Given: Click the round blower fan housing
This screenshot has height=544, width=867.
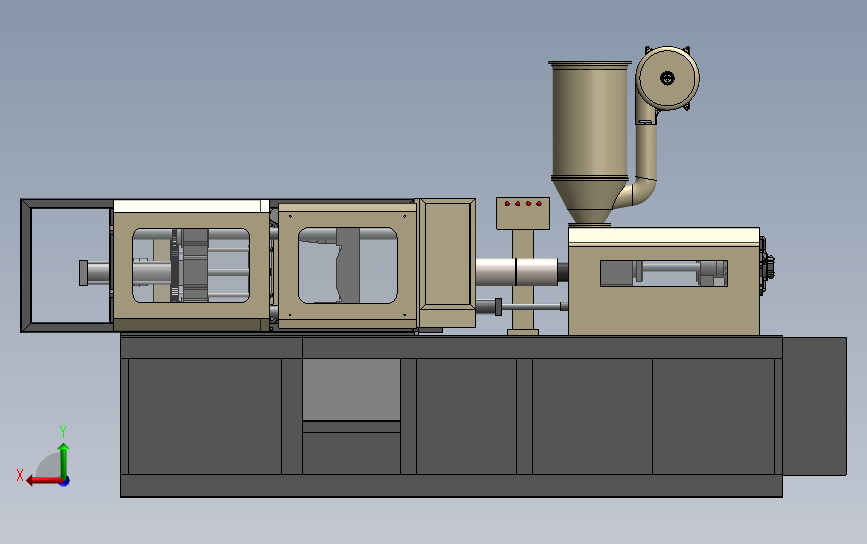Looking at the screenshot, I should click(x=667, y=78).
